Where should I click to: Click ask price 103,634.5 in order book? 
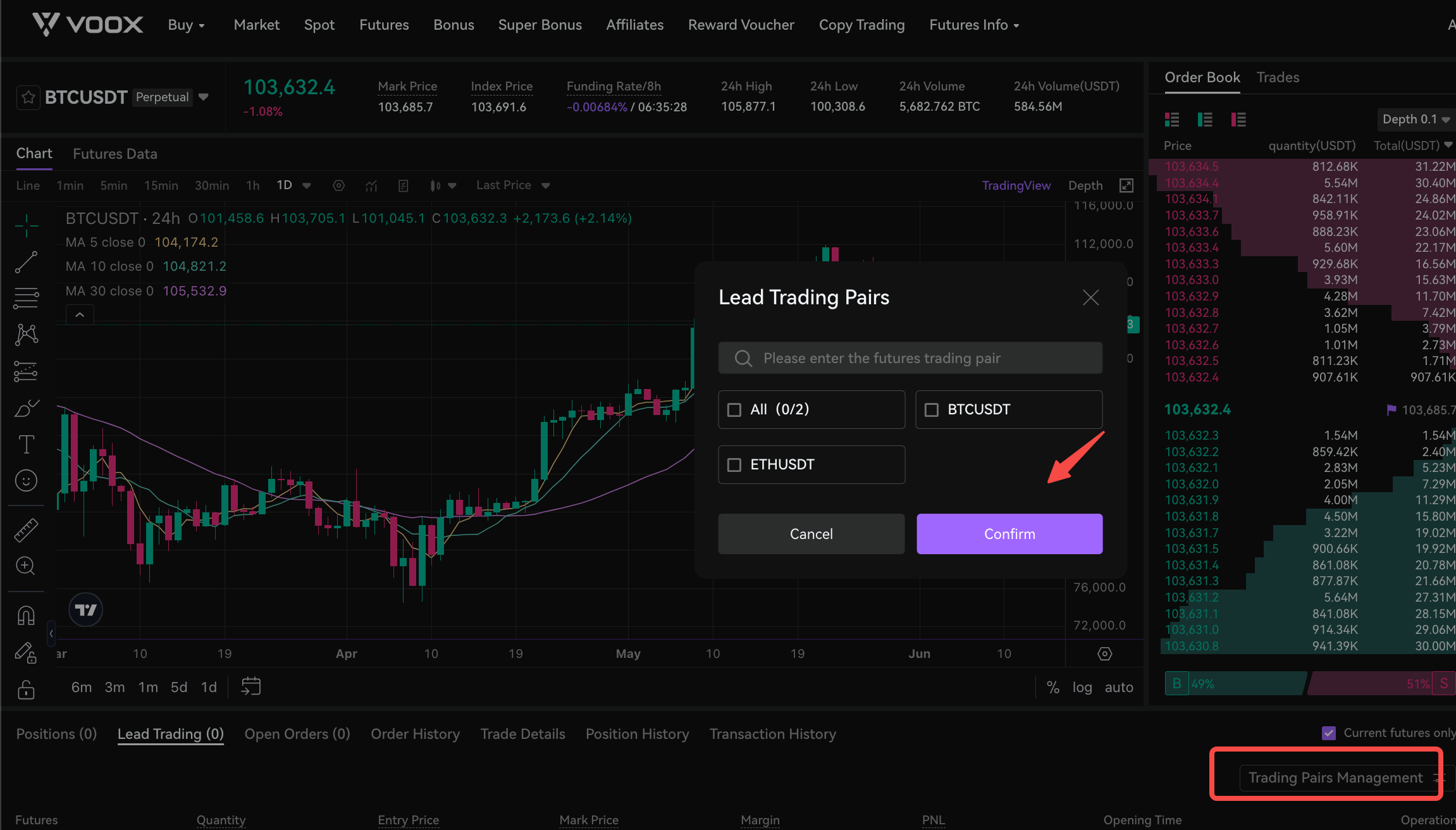[x=1192, y=166]
